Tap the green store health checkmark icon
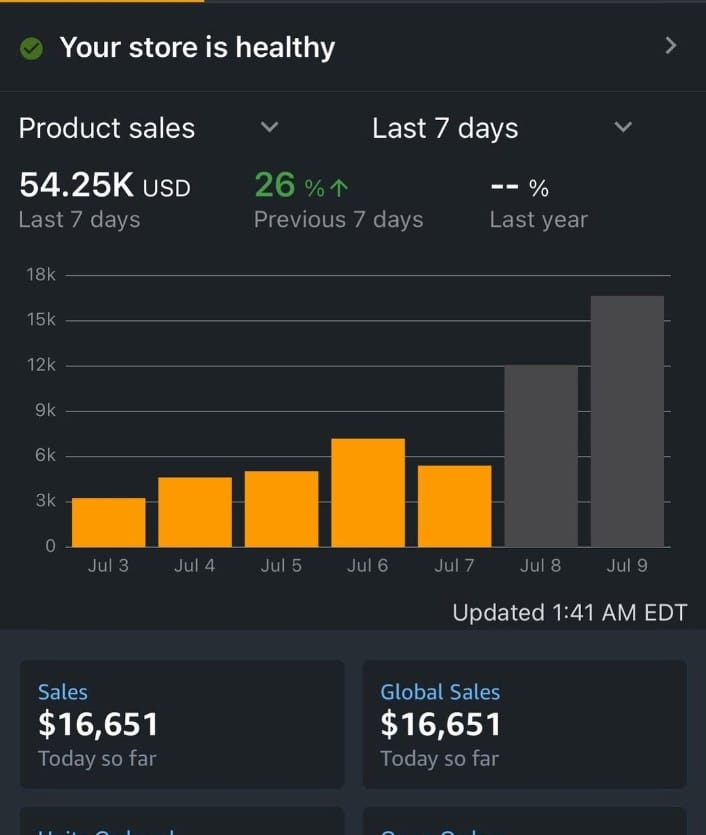The width and height of the screenshot is (706, 835). click(32, 48)
